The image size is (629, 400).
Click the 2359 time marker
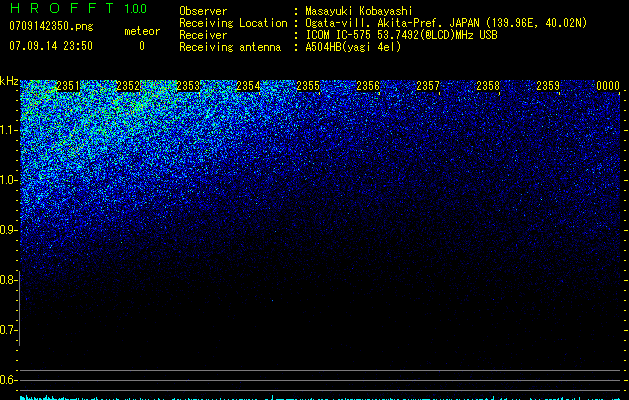548,86
